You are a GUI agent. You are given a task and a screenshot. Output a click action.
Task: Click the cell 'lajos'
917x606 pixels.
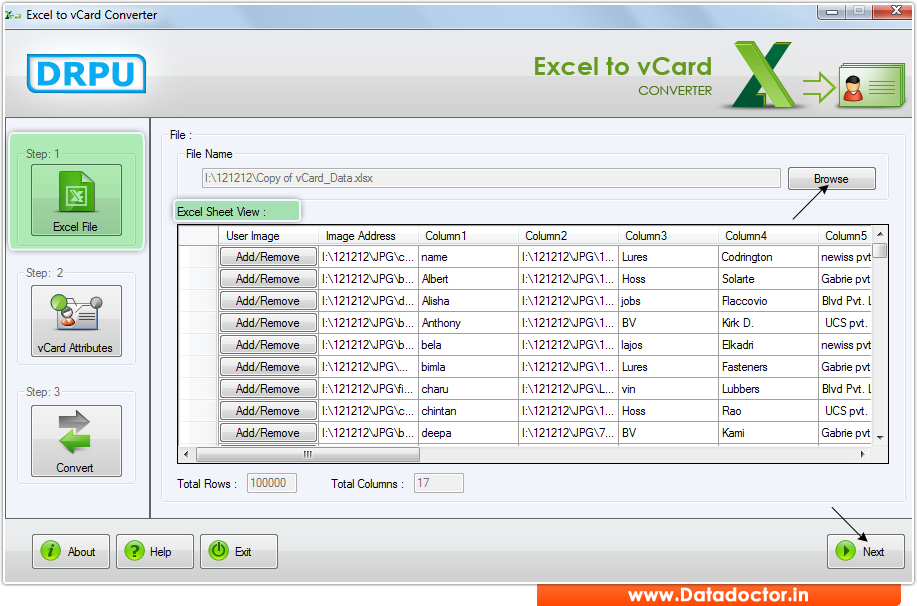pos(668,345)
